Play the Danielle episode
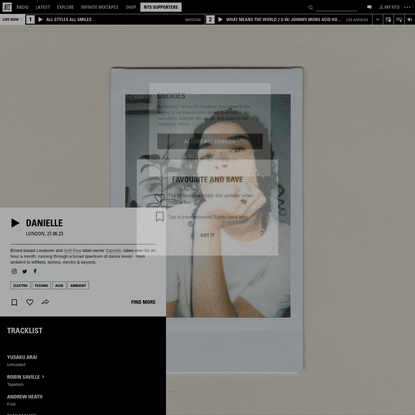 click(15, 223)
